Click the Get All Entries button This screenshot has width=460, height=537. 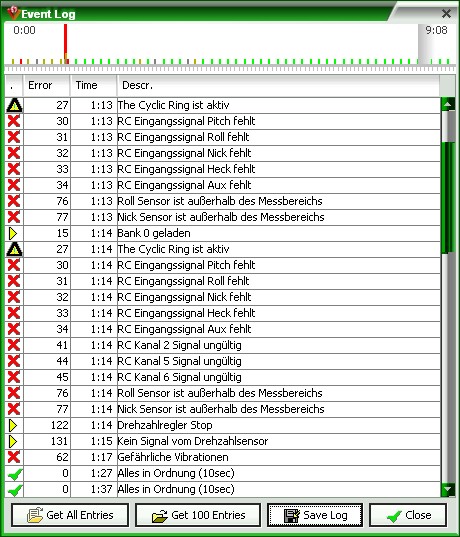[70, 515]
